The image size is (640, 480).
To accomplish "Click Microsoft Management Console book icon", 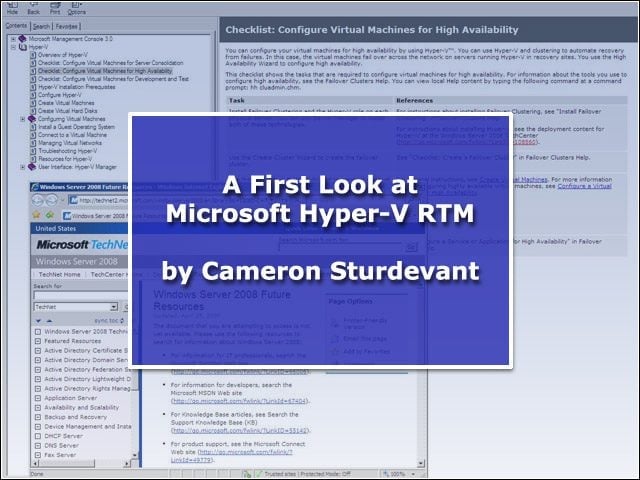I will [22, 39].
